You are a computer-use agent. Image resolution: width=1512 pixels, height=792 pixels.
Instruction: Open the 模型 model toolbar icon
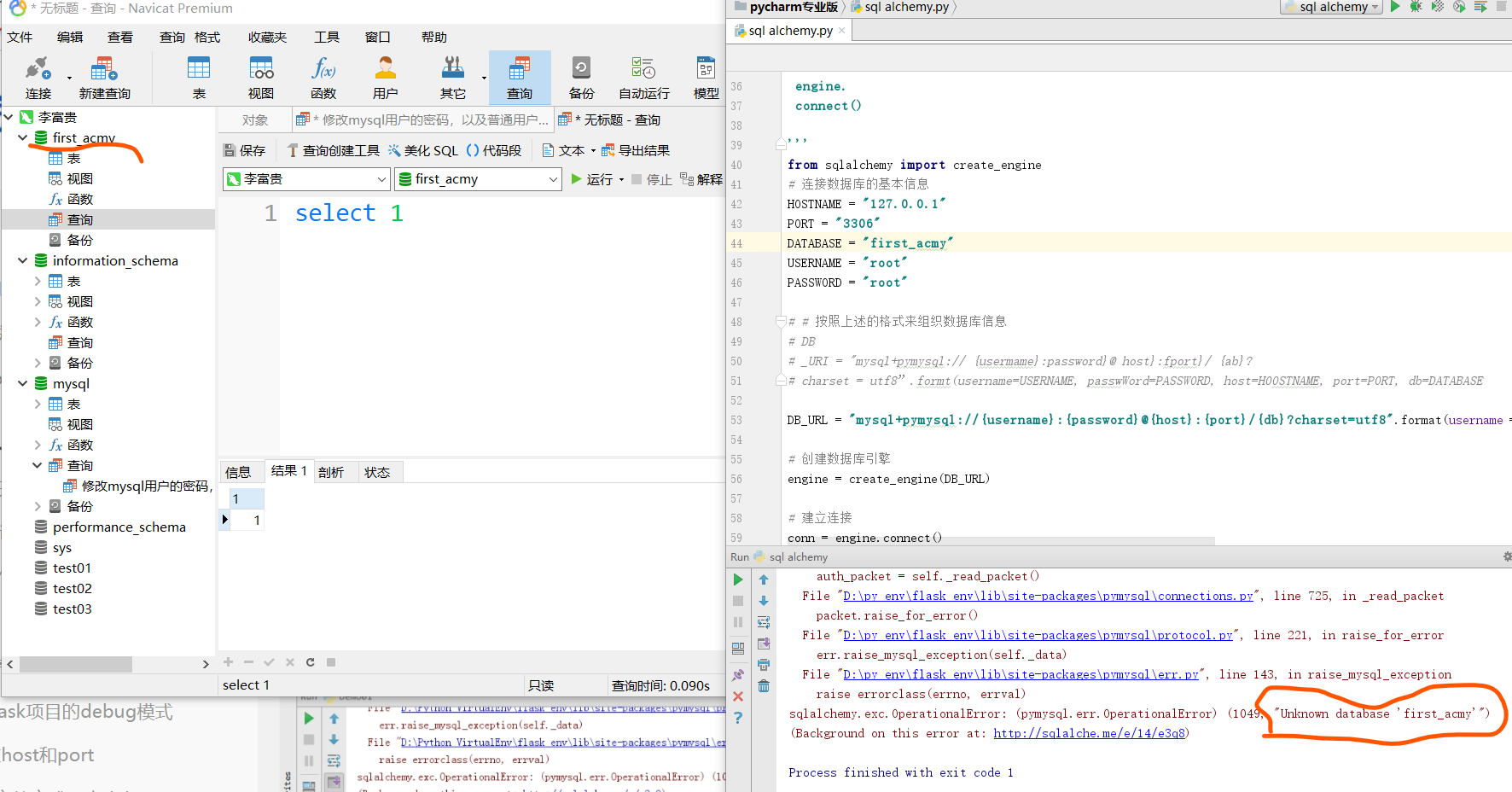point(707,78)
